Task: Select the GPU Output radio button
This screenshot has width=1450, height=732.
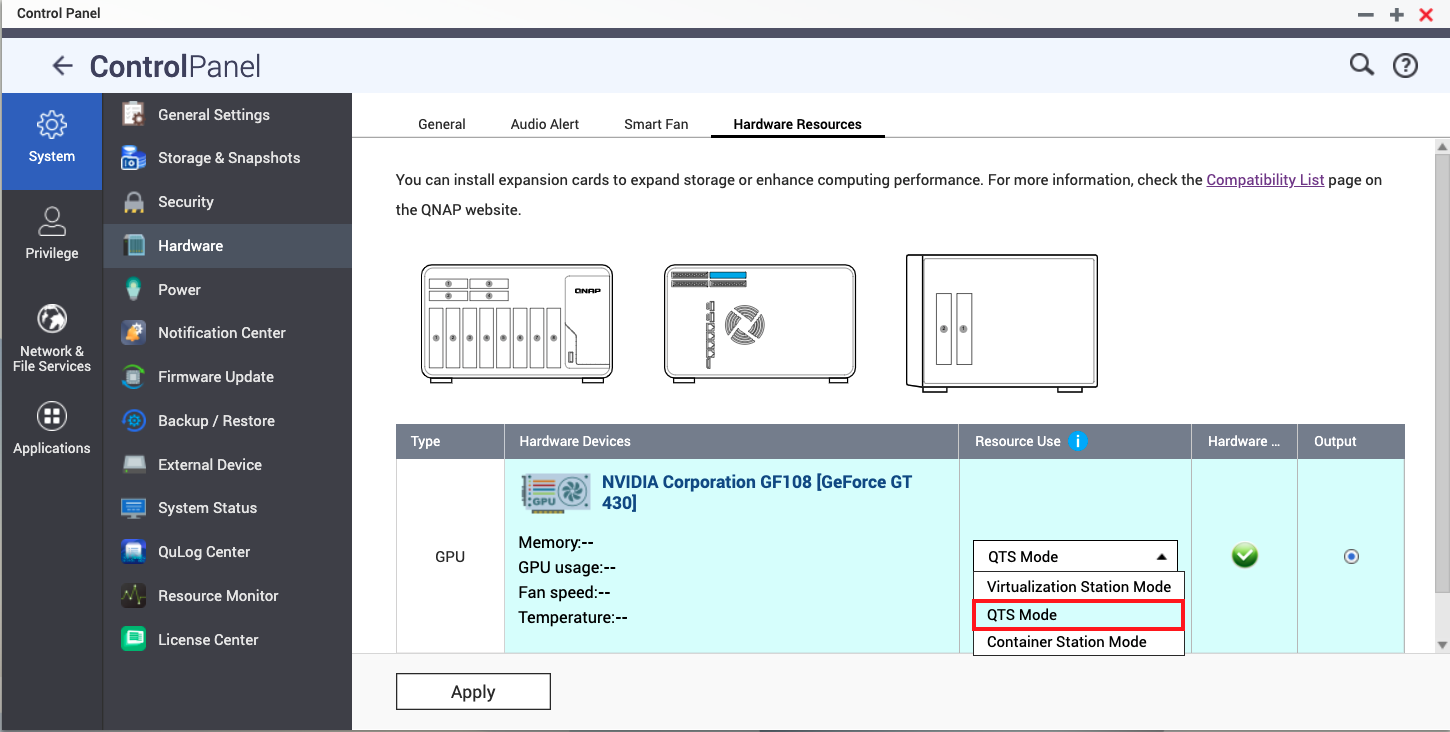Action: click(x=1351, y=556)
